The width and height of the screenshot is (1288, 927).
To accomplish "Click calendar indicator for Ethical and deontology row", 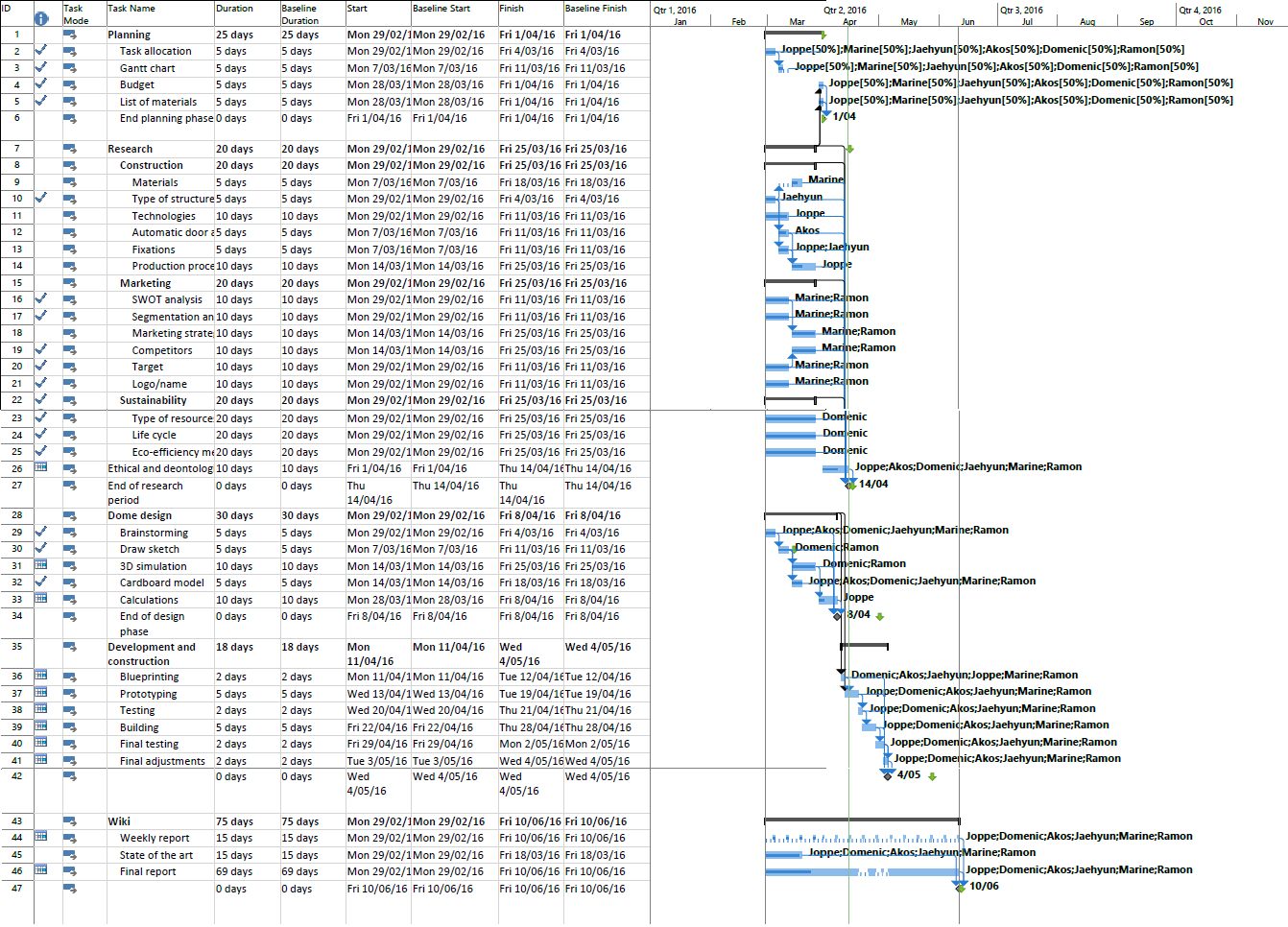I will click(x=41, y=467).
